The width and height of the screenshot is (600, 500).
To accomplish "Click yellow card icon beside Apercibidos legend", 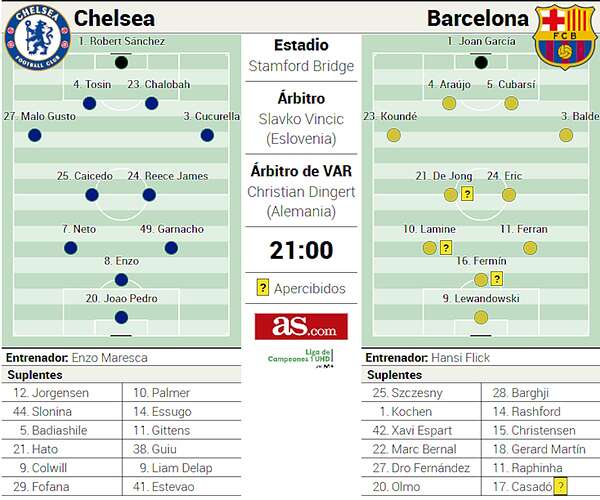I will coord(263,288).
